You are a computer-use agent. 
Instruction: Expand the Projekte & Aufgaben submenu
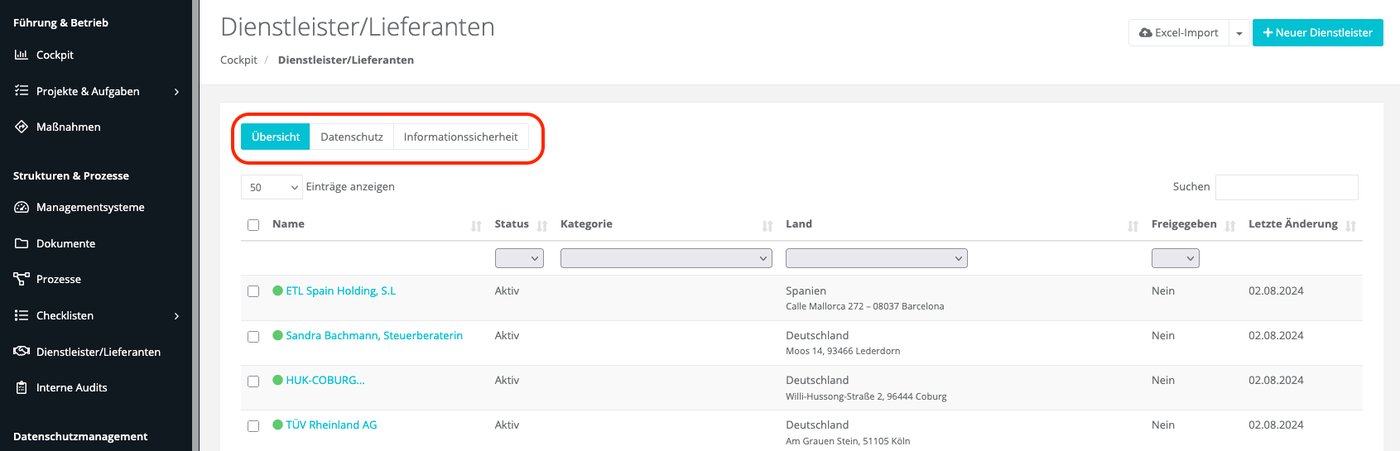pos(176,91)
